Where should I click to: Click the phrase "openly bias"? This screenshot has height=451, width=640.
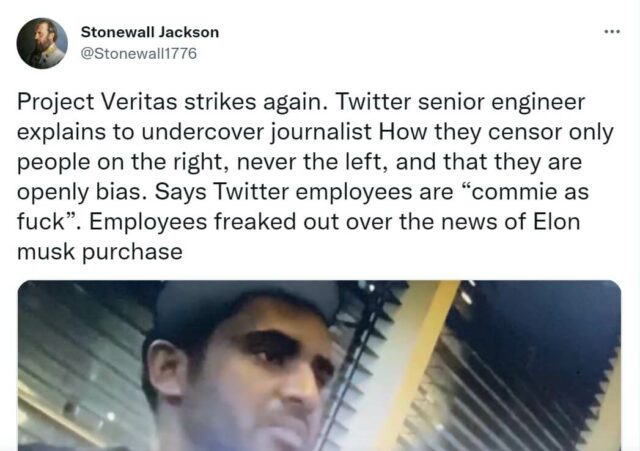click(x=79, y=192)
